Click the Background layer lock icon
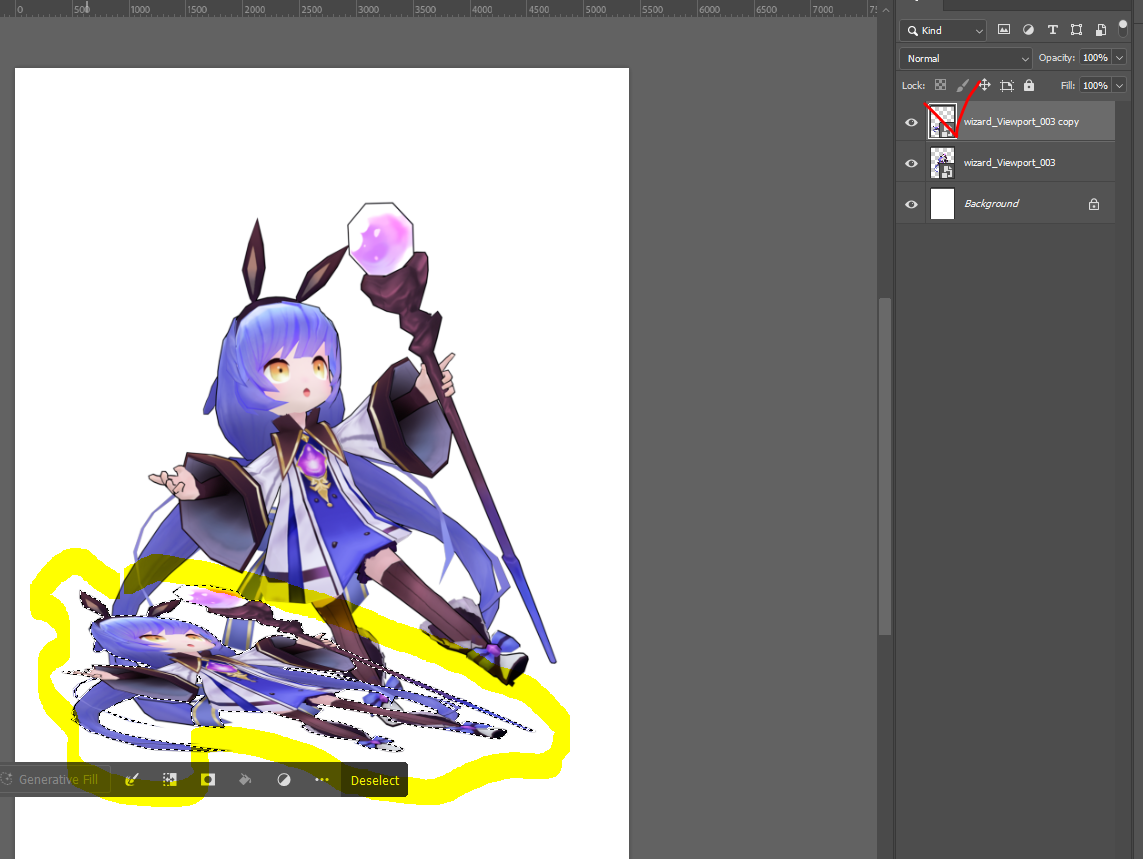This screenshot has height=859, width=1143. pos(1093,204)
